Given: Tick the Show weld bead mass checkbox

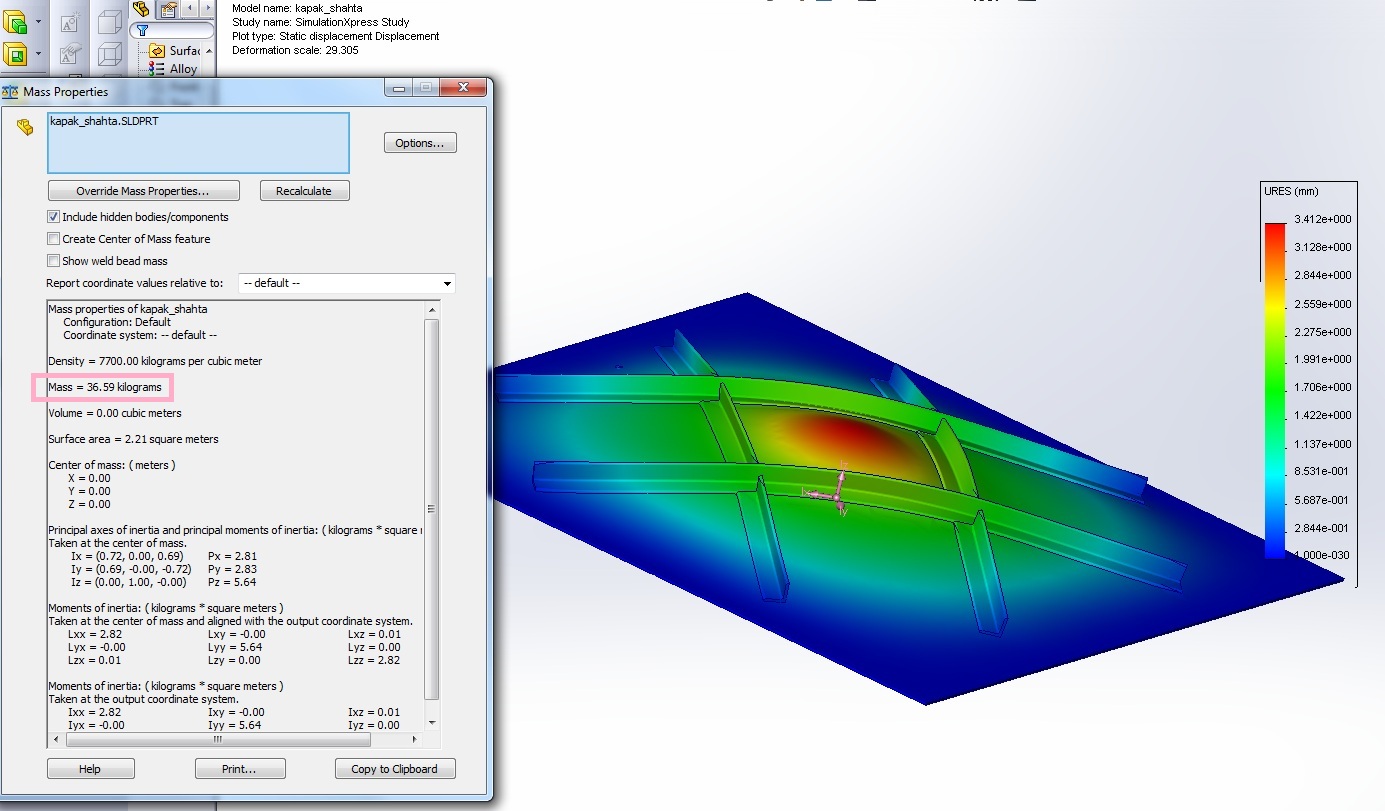Looking at the screenshot, I should click(54, 261).
